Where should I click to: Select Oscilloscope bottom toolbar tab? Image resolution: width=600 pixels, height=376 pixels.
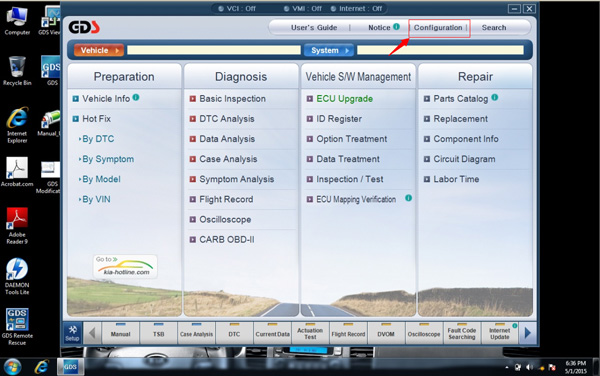point(424,334)
